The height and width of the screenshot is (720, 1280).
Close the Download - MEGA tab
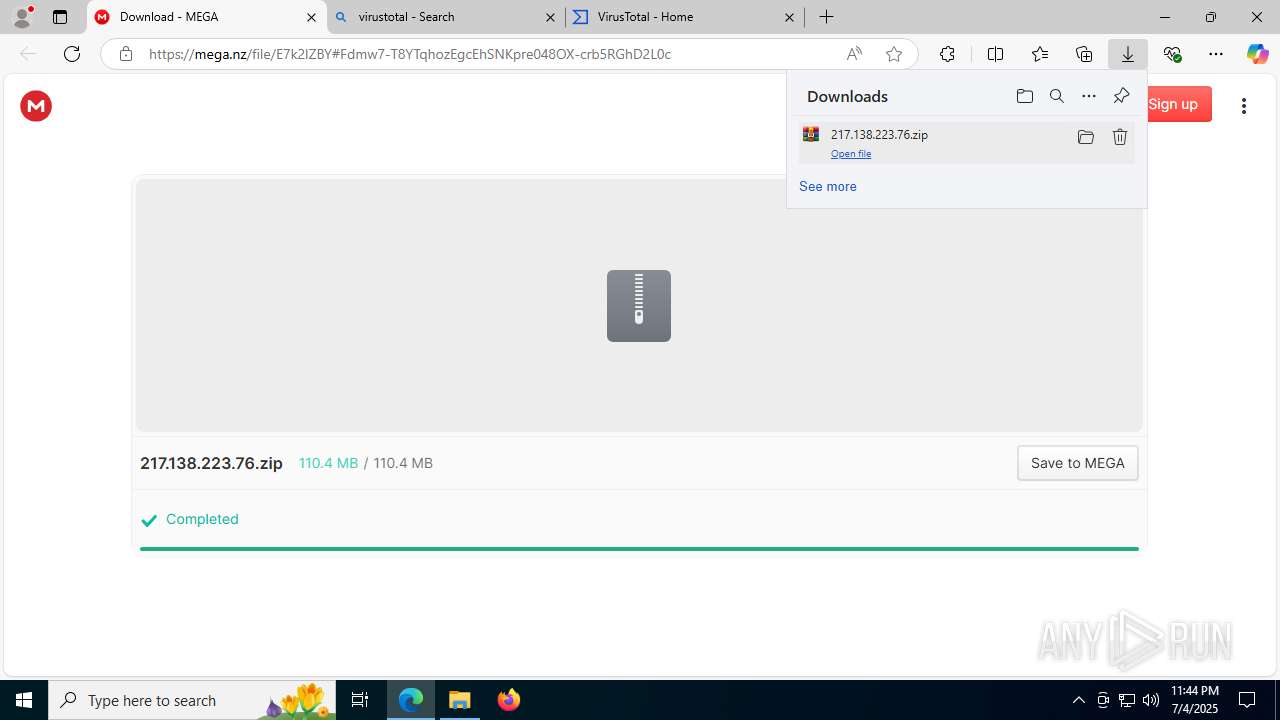tap(311, 17)
